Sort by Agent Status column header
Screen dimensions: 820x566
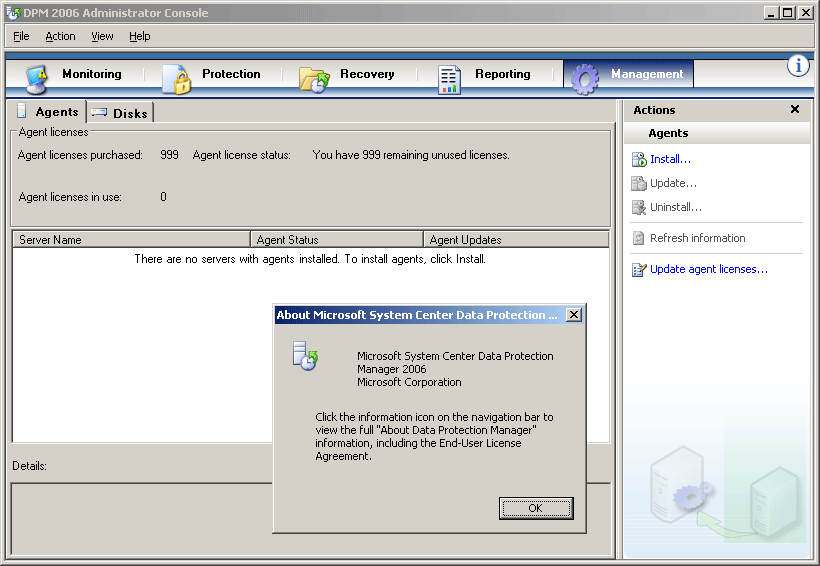(337, 240)
